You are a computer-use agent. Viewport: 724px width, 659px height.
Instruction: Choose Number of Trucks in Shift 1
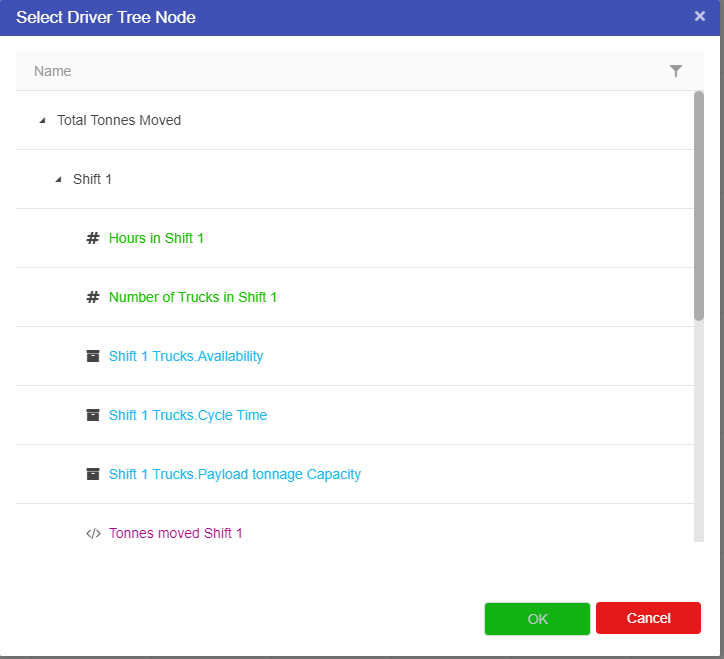pos(192,297)
